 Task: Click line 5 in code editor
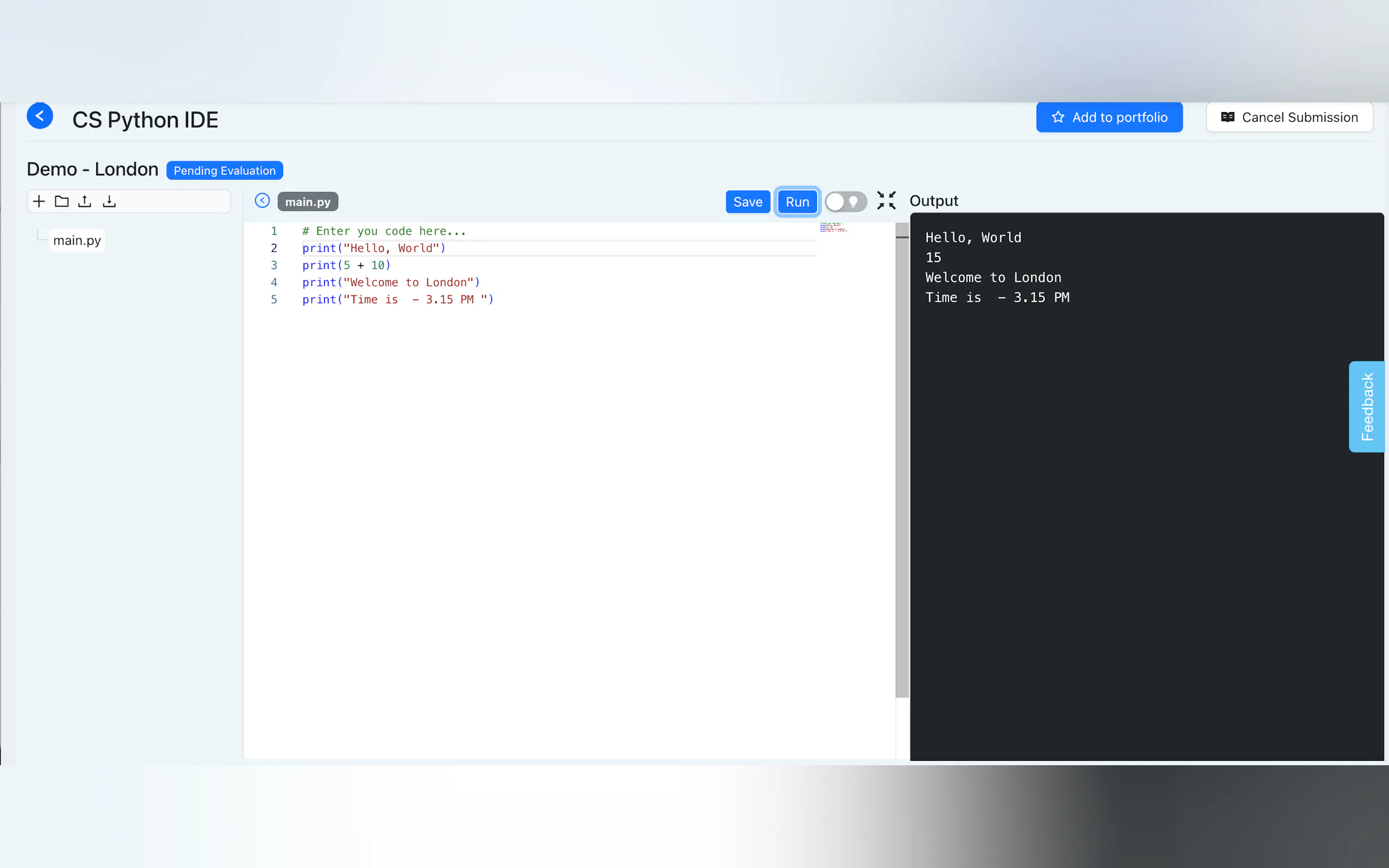(398, 300)
